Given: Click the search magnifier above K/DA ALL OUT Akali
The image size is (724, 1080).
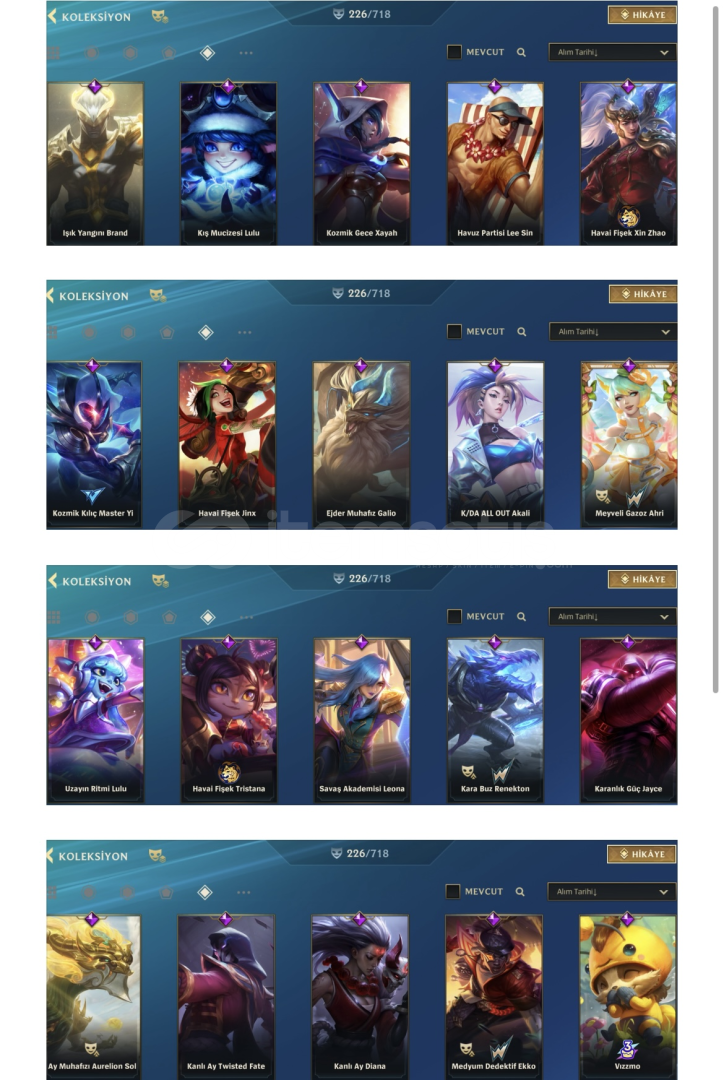Looking at the screenshot, I should [522, 332].
